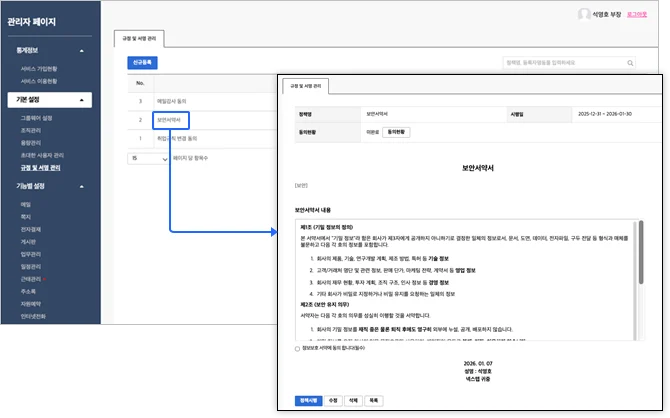Image resolution: width=670 pixels, height=418 pixels.
Task: Click the 목록 button
Action: 373,399
